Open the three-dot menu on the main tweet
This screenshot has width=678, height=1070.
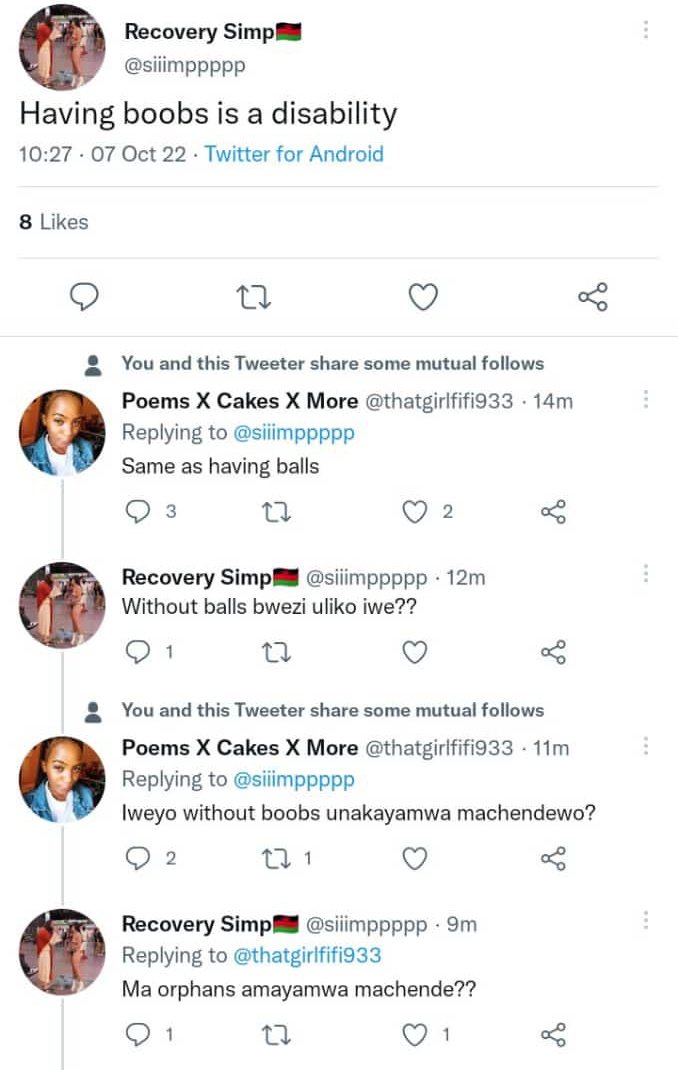pos(645,29)
